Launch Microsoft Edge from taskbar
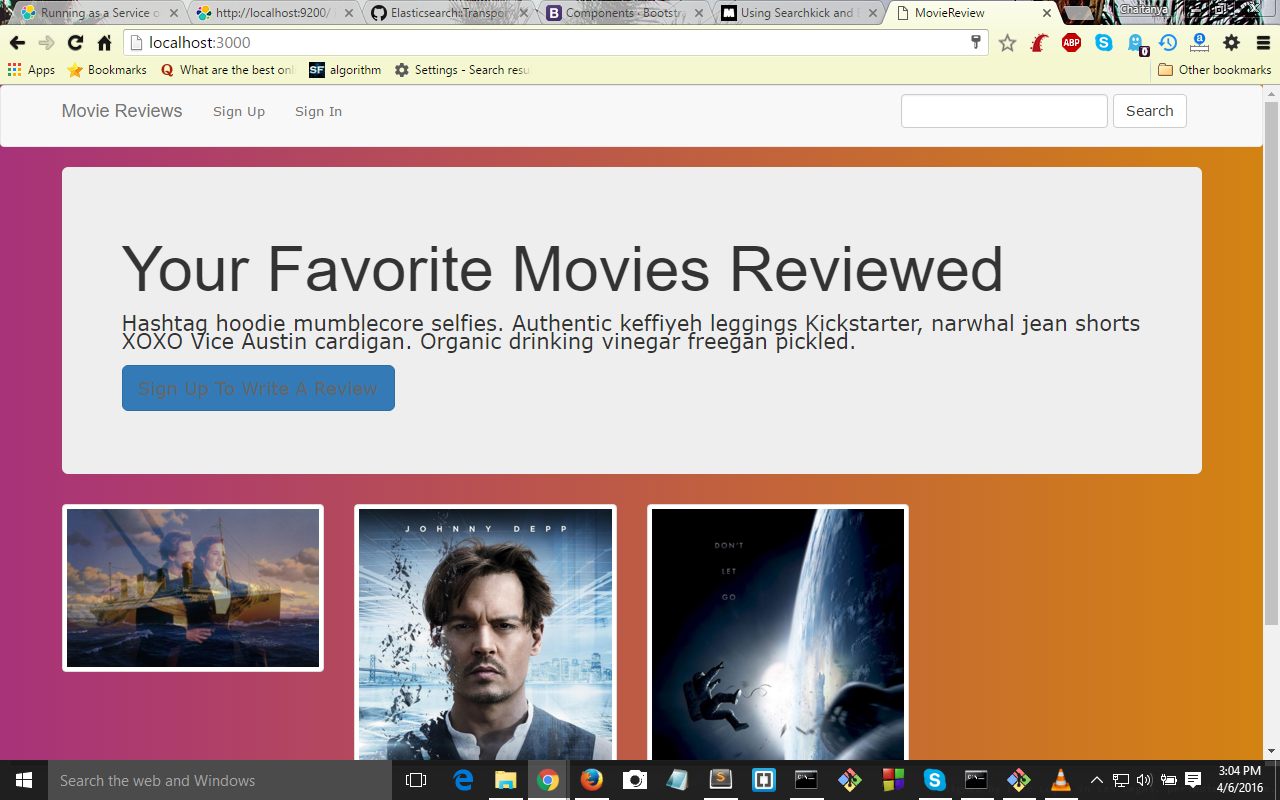The width and height of the screenshot is (1280, 800). [463, 780]
